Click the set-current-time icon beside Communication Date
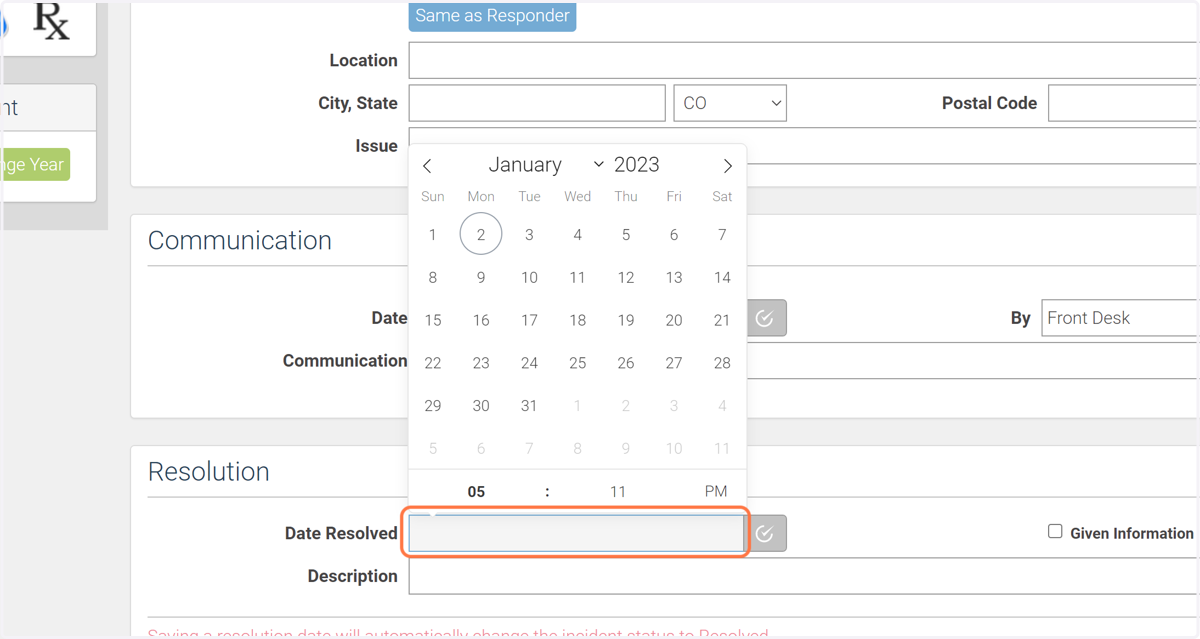The image size is (1200, 639). 766,318
